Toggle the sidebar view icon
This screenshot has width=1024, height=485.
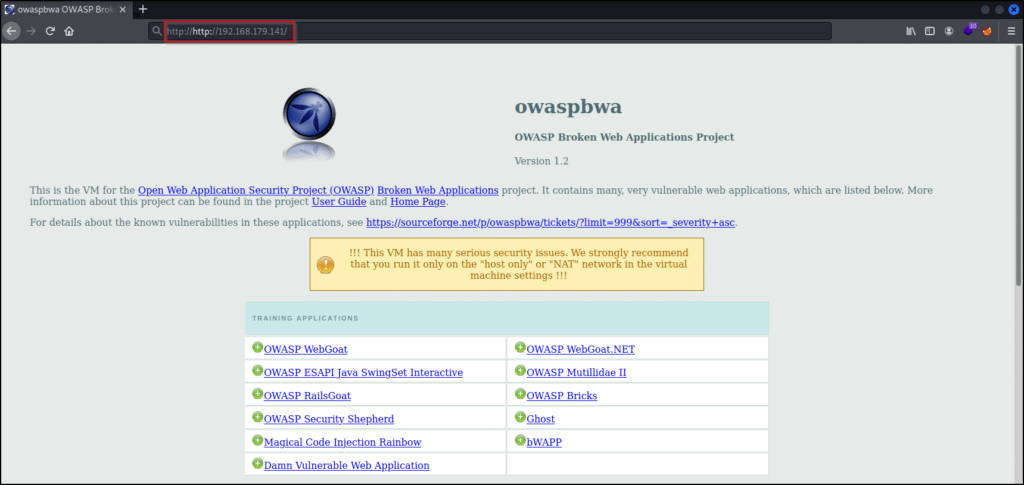click(x=930, y=31)
